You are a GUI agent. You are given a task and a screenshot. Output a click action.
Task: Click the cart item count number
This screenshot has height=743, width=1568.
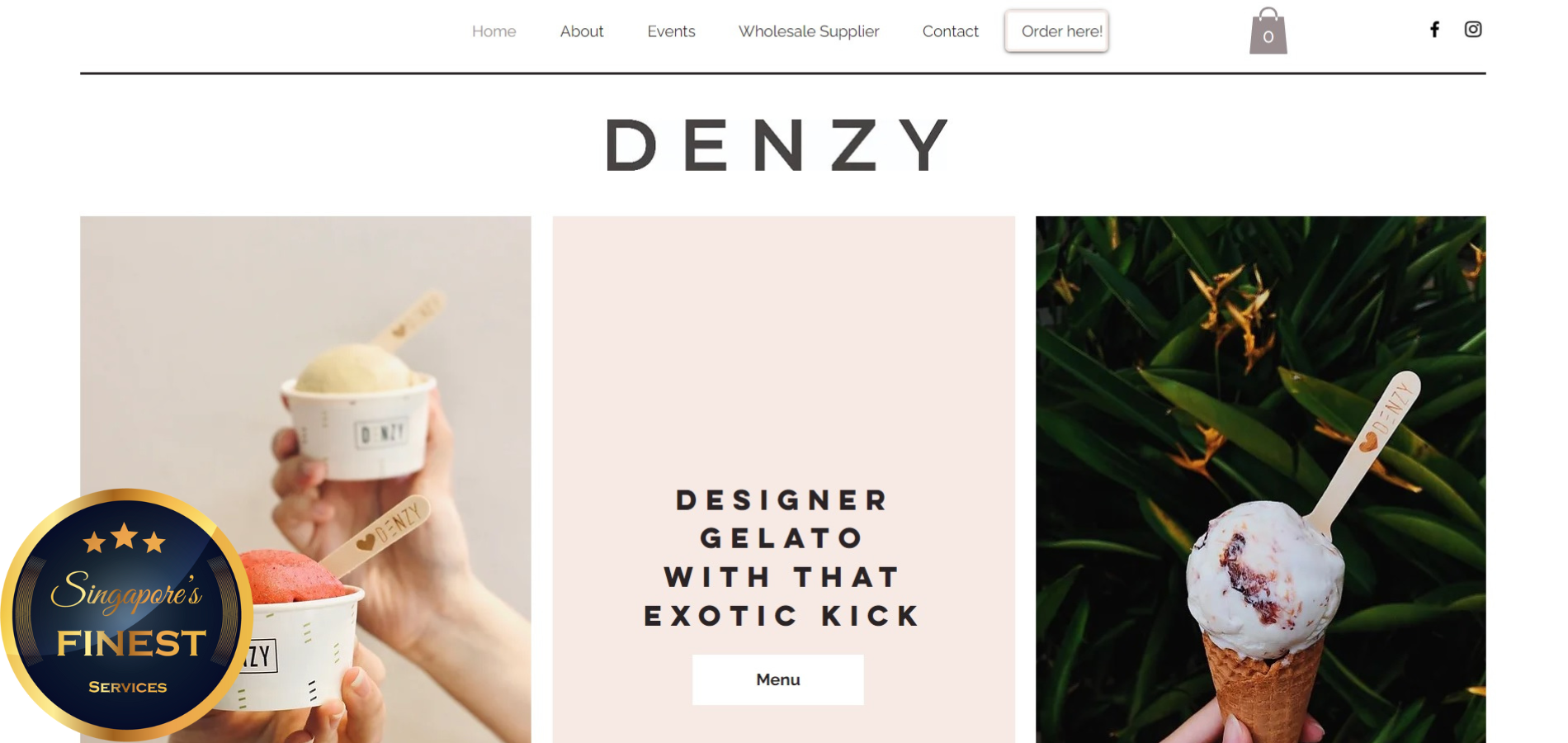[1268, 37]
